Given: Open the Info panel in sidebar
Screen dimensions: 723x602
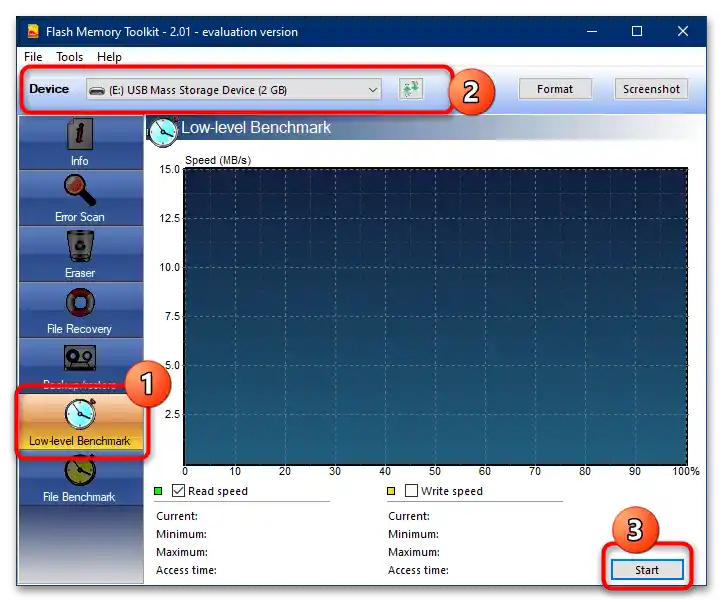Looking at the screenshot, I should point(80,142).
